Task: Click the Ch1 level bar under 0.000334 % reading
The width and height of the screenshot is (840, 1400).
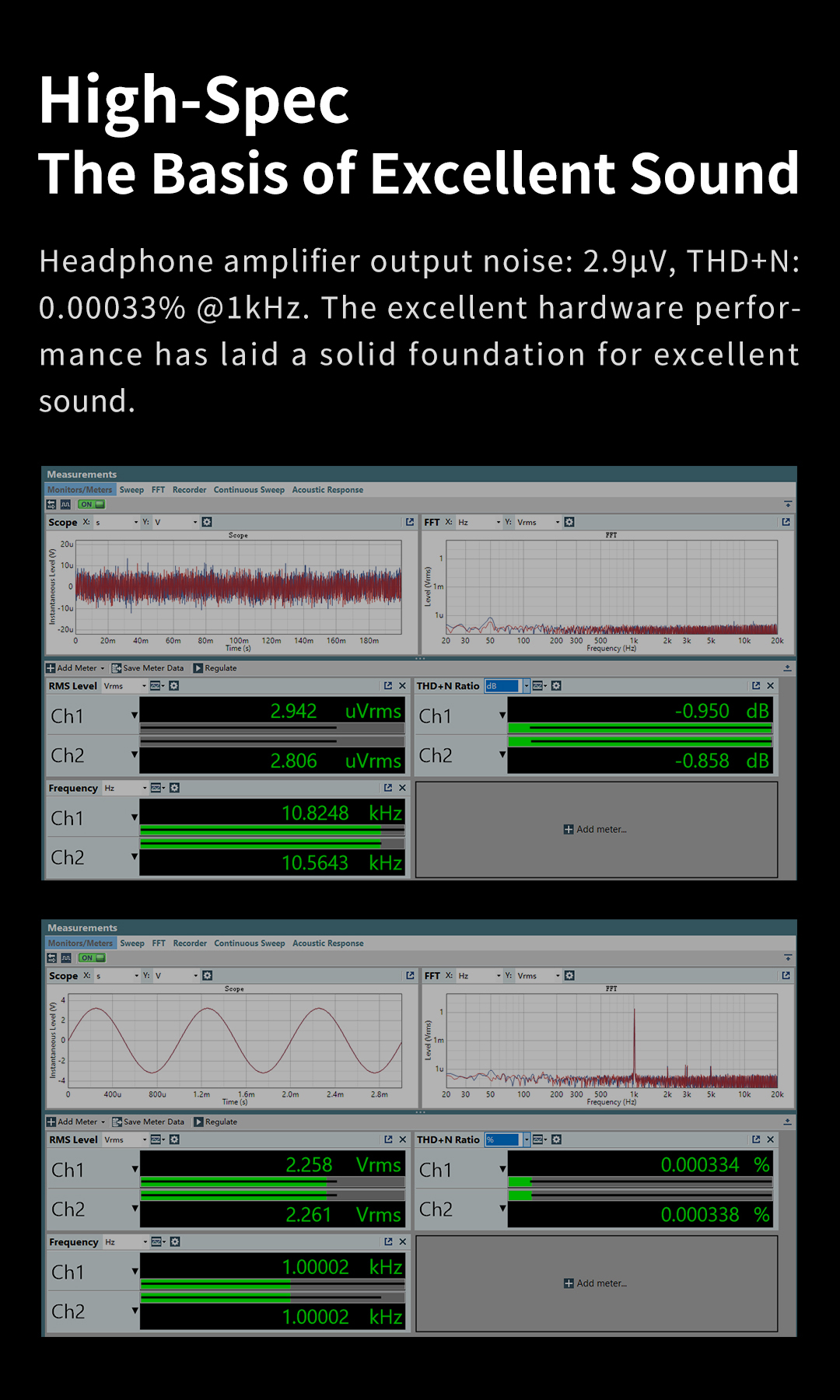Action: point(640,1182)
